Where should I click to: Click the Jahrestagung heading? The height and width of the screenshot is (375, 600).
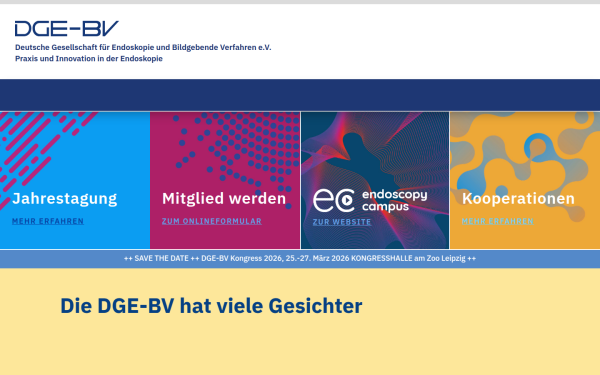pos(65,199)
